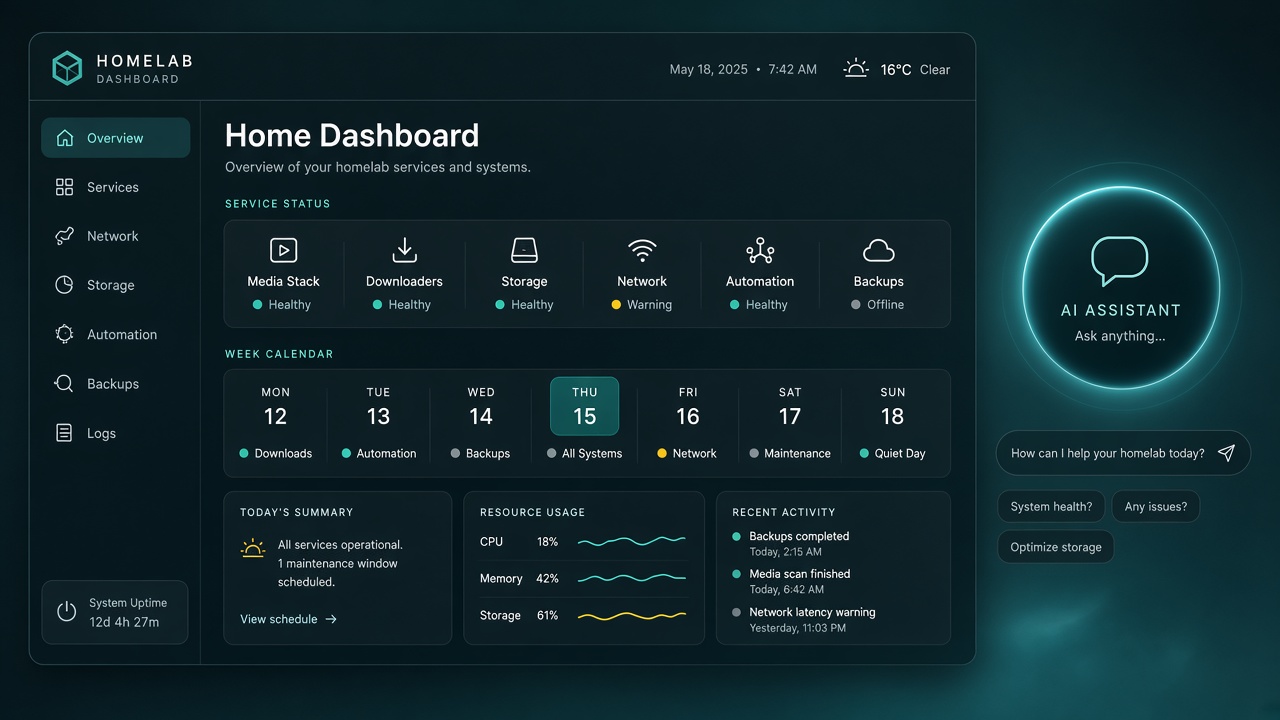Click the 'How can I help' input field
1280x720 pixels.
pyautogui.click(x=1123, y=453)
